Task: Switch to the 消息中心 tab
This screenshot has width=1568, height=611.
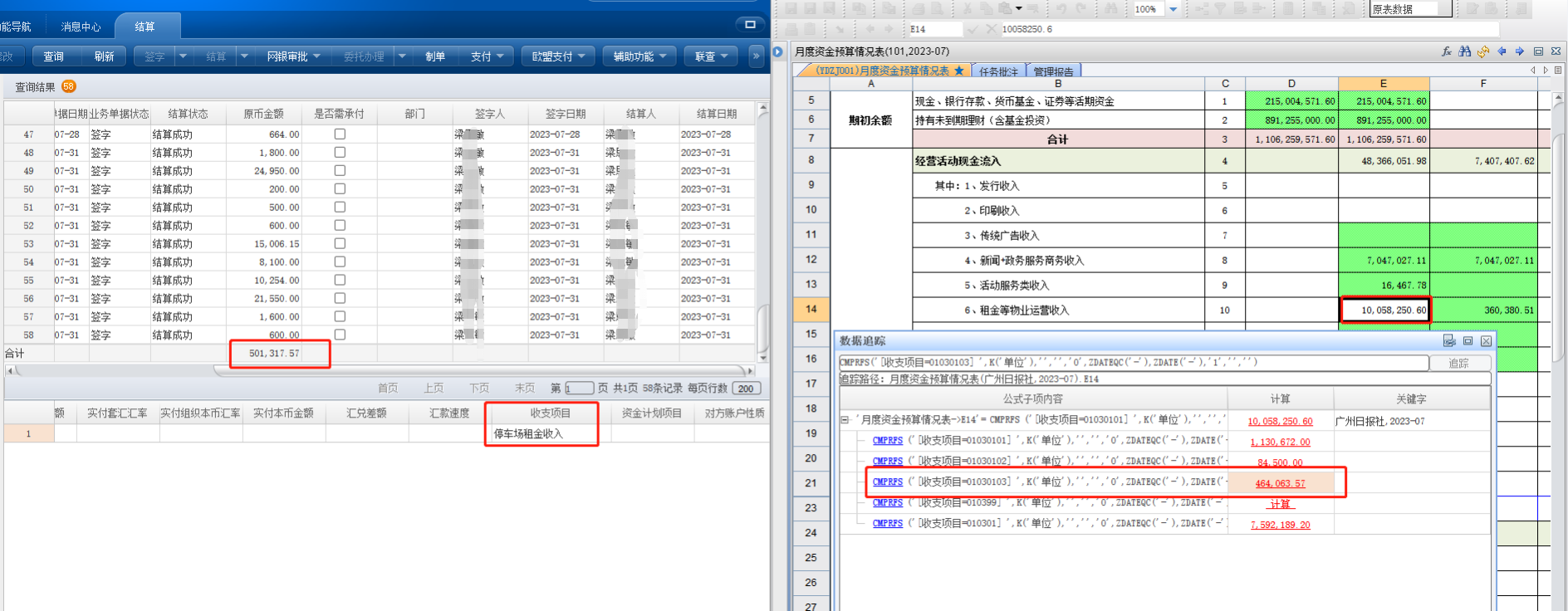Action: (81, 27)
